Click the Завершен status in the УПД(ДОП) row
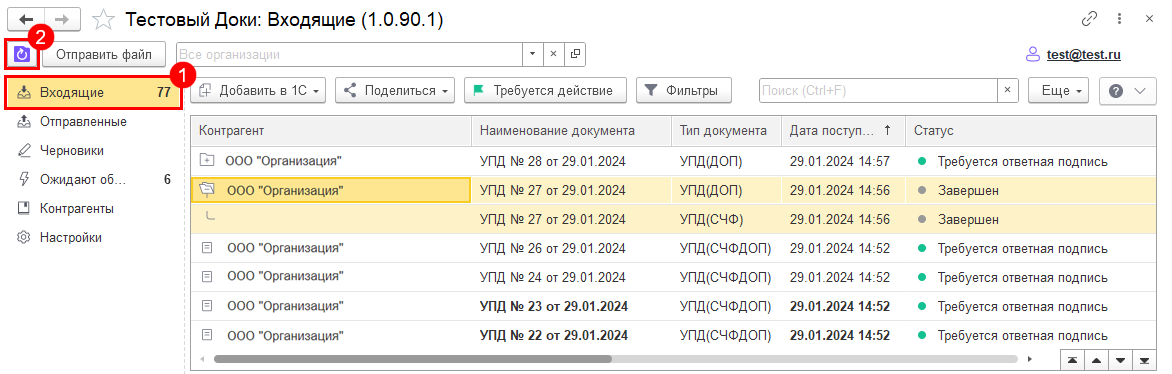Viewport: 1172px width, 374px height. pyautogui.click(x=1032, y=191)
